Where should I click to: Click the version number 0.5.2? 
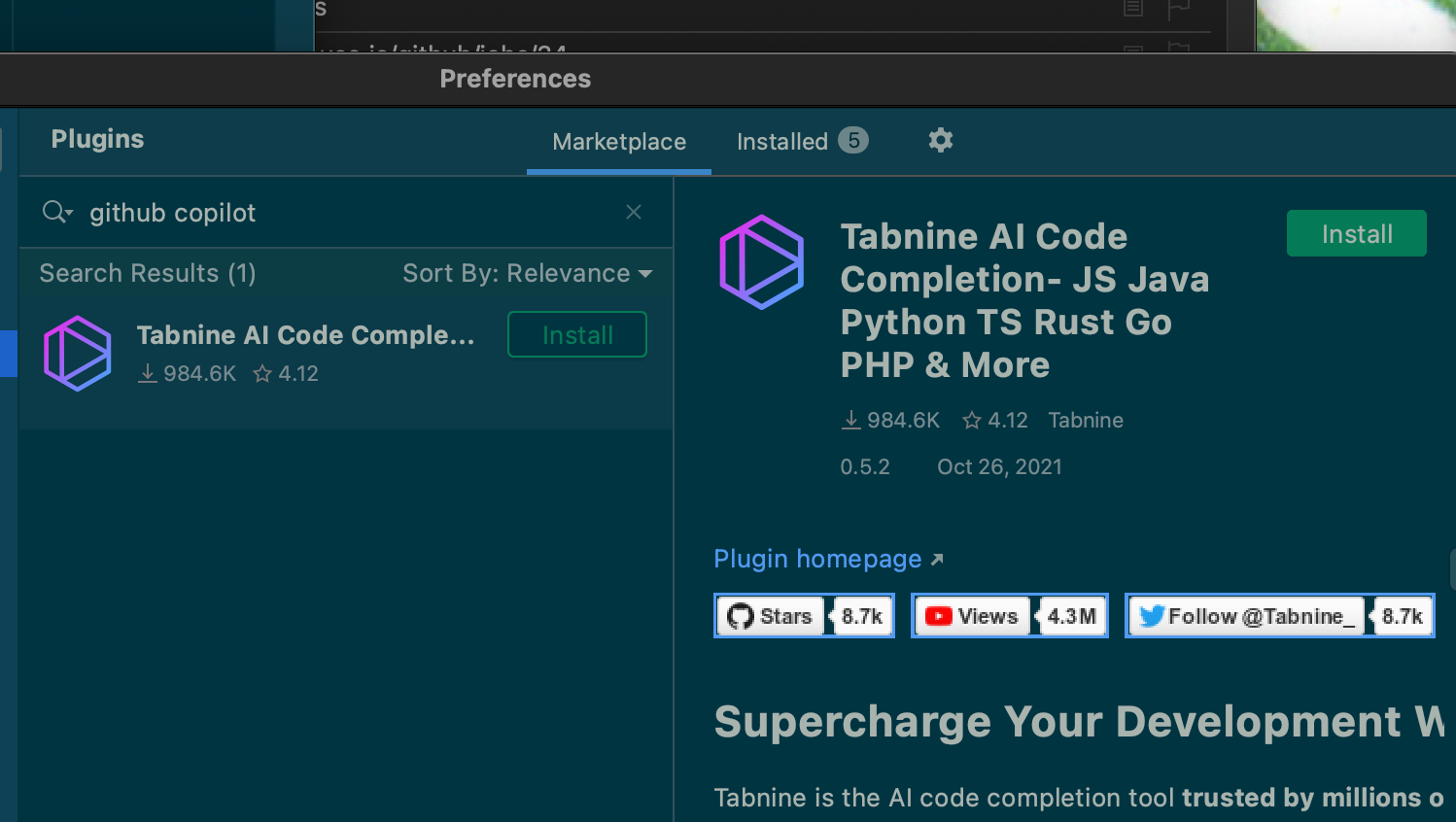tap(865, 466)
